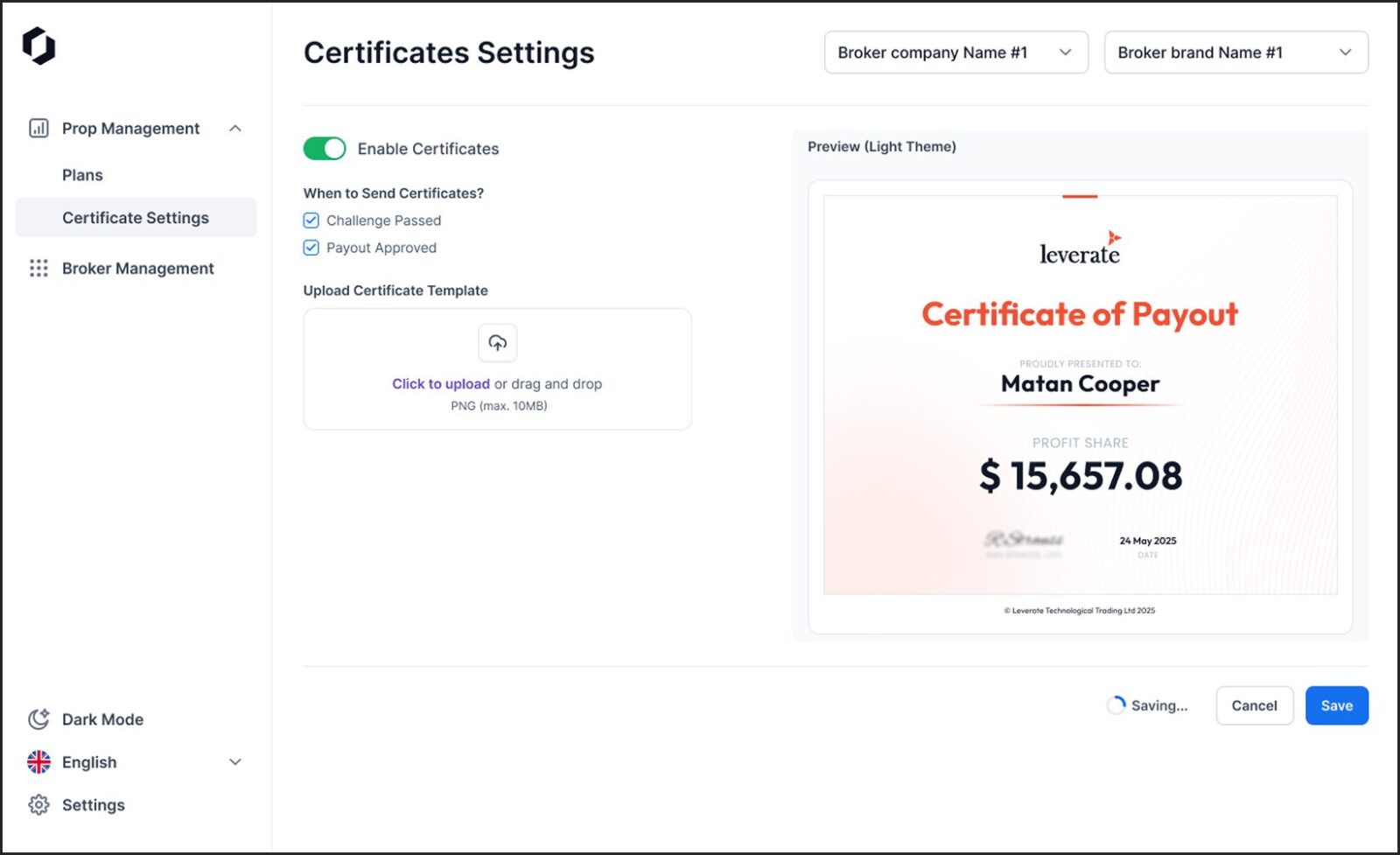Collapse the Prop Management section chevron
Screen dimensions: 1400x855
click(x=234, y=129)
